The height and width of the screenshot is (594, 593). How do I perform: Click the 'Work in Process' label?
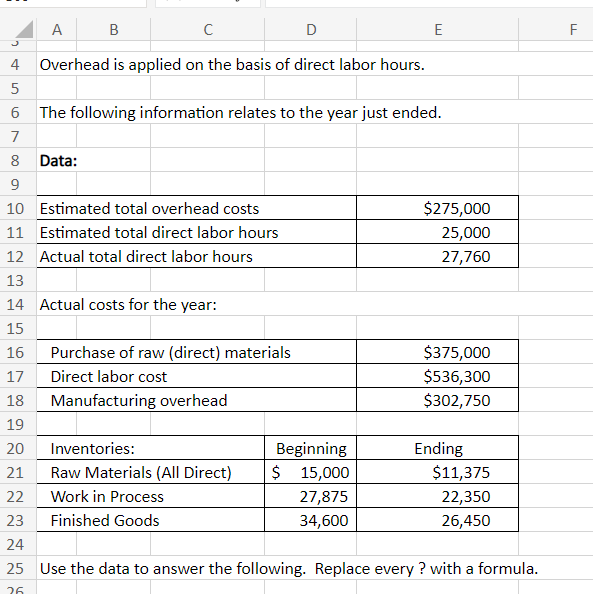click(107, 496)
